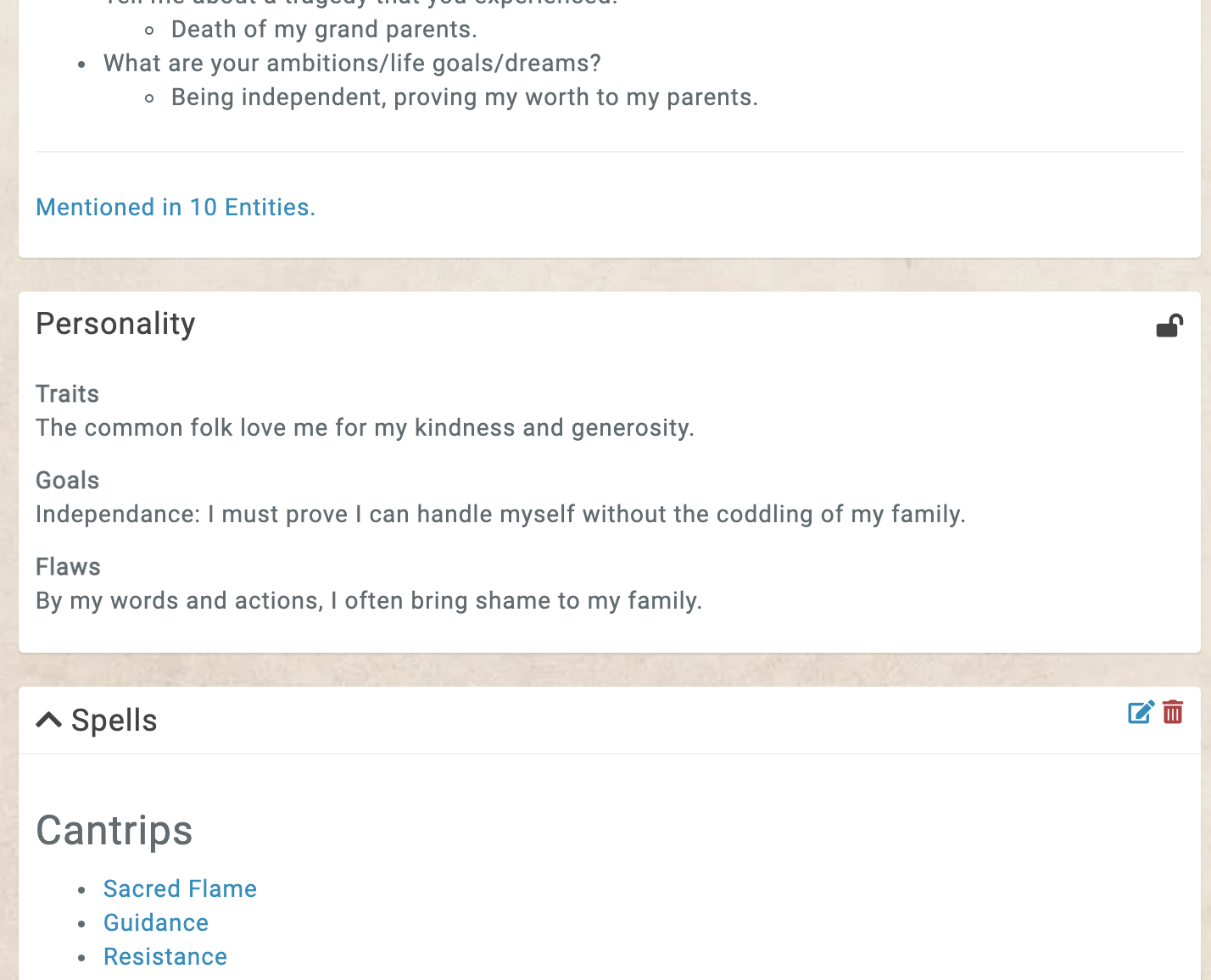
Task: Click the kindness and generosity trait text
Action: [x=365, y=428]
